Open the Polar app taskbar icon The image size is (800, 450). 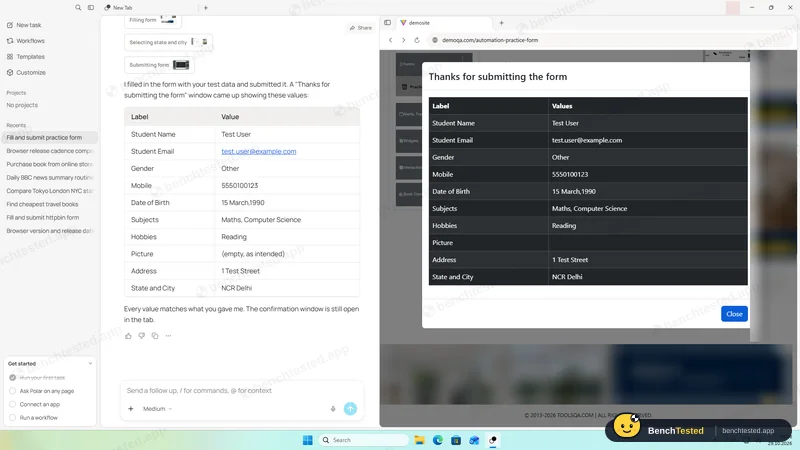[x=493, y=440]
